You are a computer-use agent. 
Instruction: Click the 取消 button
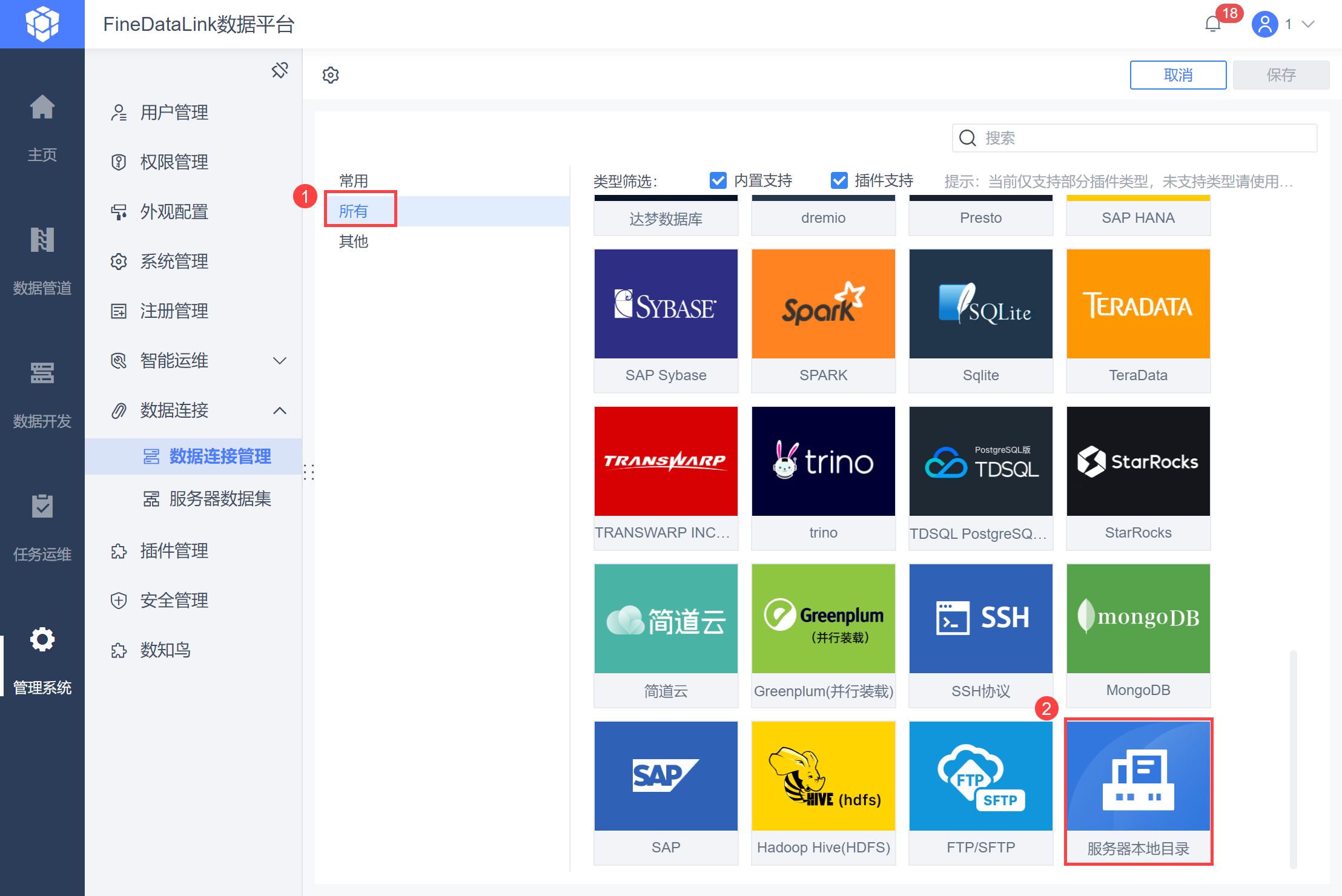pos(1177,75)
